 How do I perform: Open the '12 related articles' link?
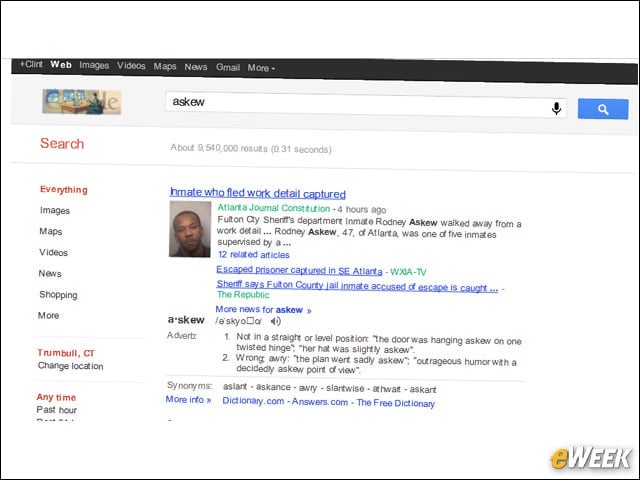coord(253,255)
